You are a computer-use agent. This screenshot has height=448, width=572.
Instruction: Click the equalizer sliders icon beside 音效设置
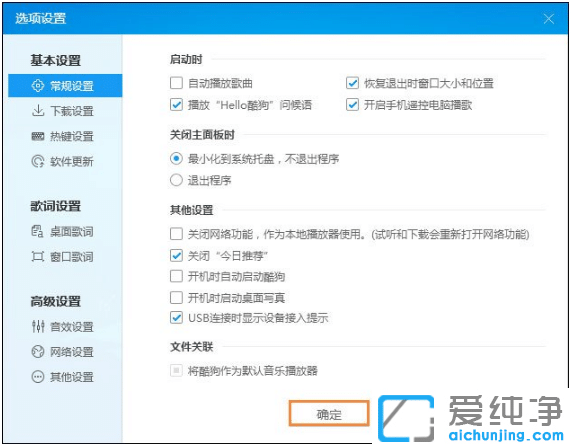(38, 327)
